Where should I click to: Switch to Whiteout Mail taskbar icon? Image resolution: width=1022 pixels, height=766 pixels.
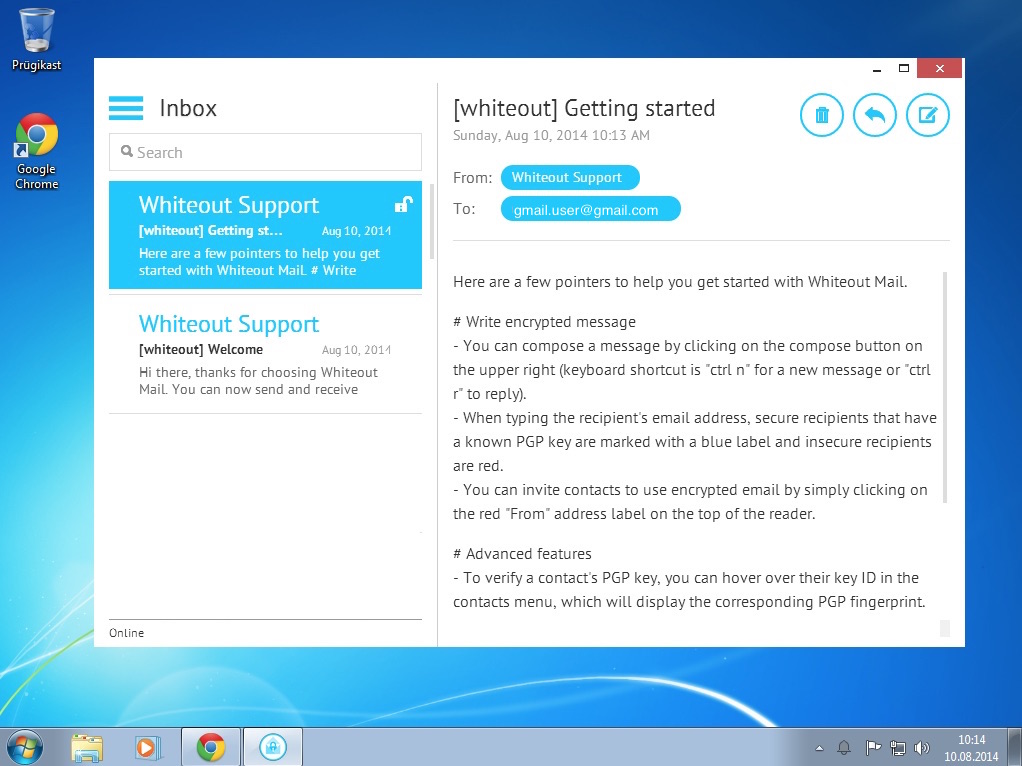pyautogui.click(x=272, y=747)
